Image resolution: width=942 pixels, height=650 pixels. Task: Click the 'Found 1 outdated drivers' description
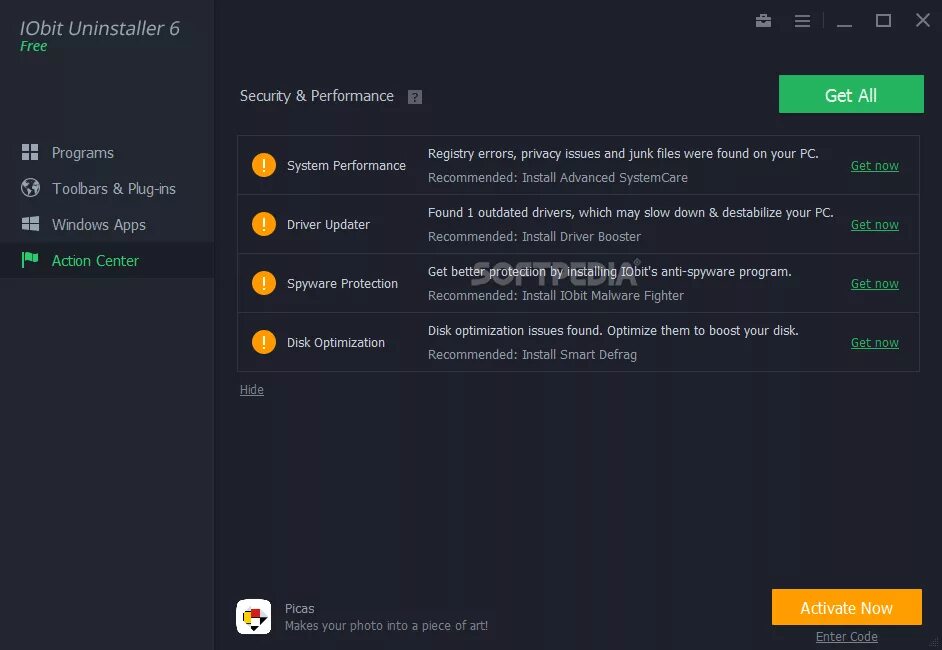(630, 213)
